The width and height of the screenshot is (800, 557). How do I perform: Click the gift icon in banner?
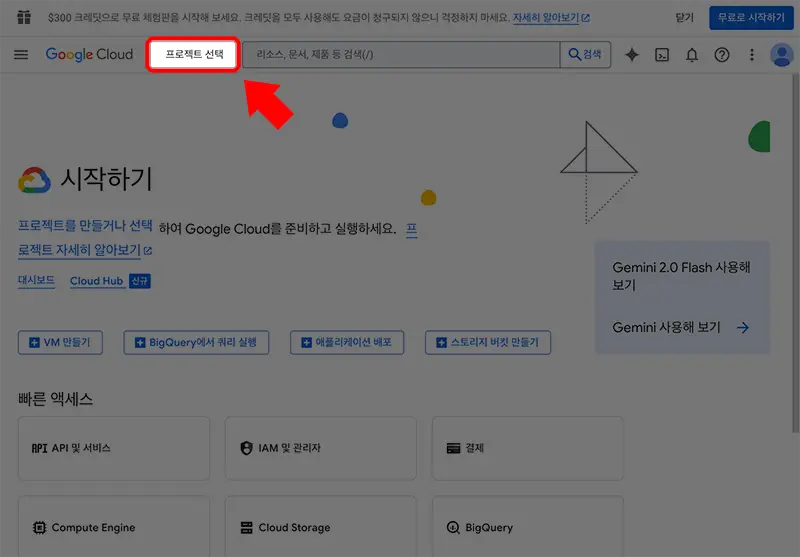click(24, 17)
